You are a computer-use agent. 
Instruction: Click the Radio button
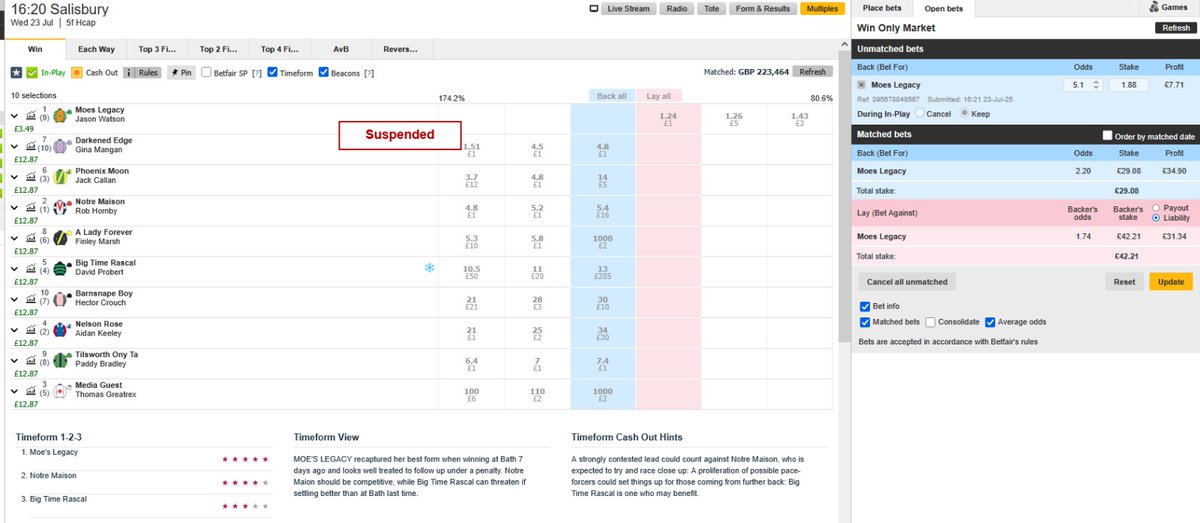click(x=677, y=9)
